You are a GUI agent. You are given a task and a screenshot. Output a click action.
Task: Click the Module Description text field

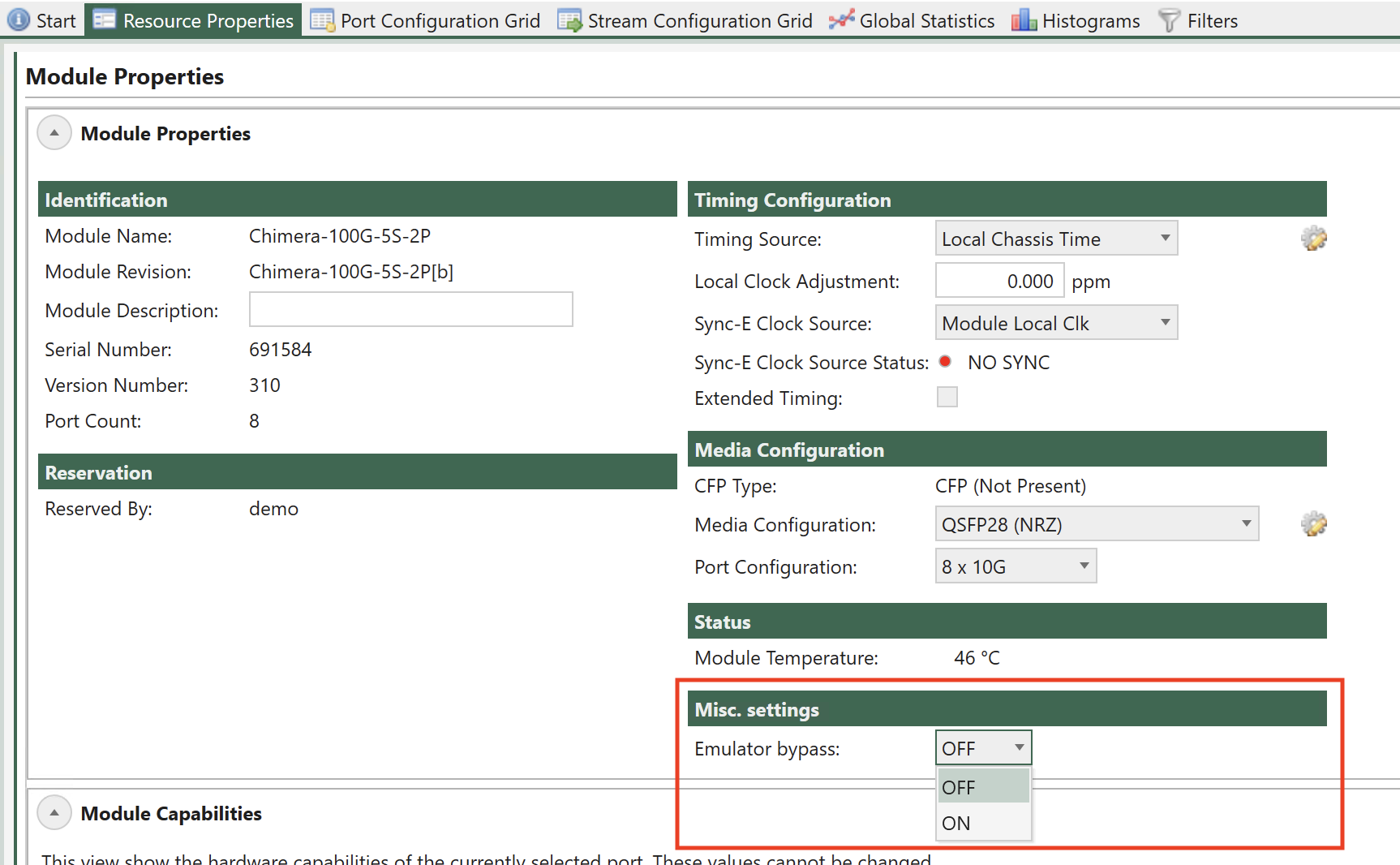pyautogui.click(x=410, y=309)
